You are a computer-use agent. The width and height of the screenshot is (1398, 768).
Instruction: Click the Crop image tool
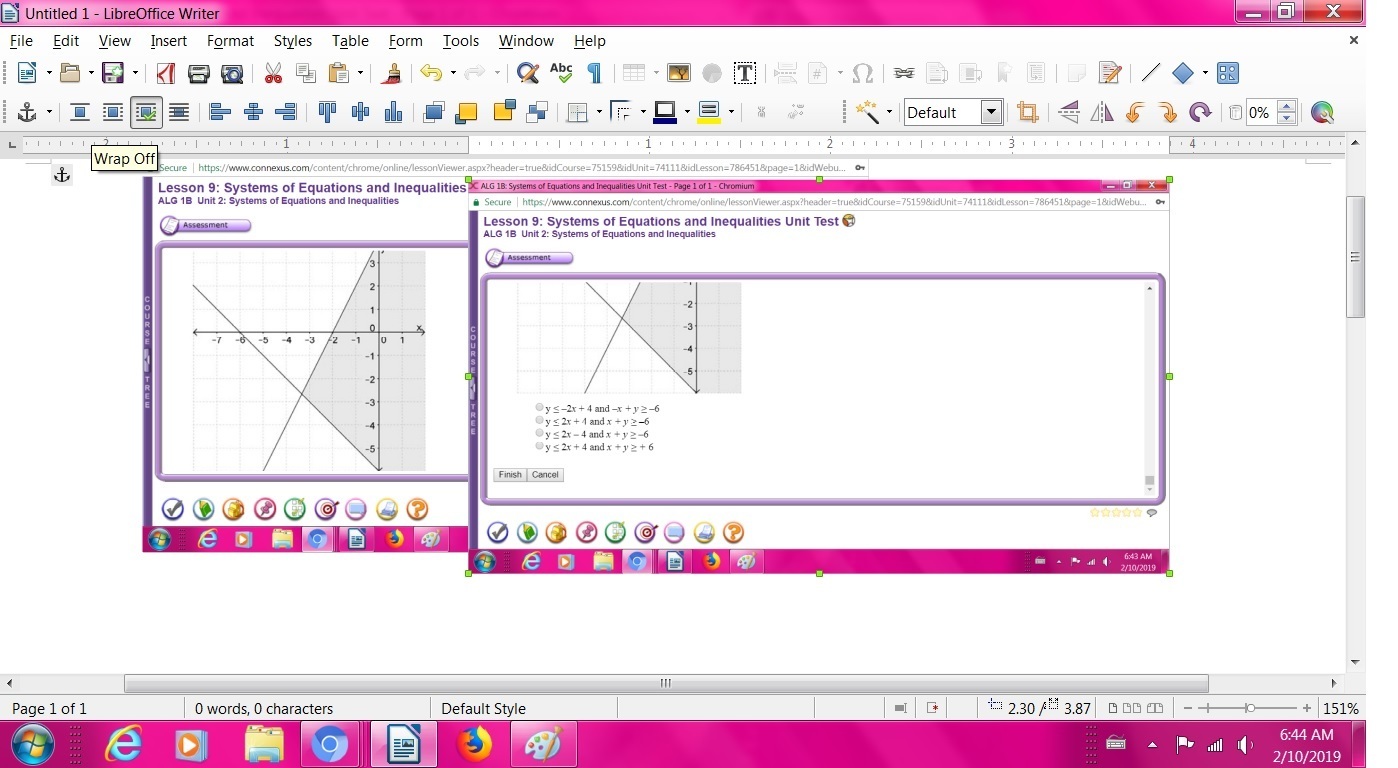click(x=1027, y=113)
